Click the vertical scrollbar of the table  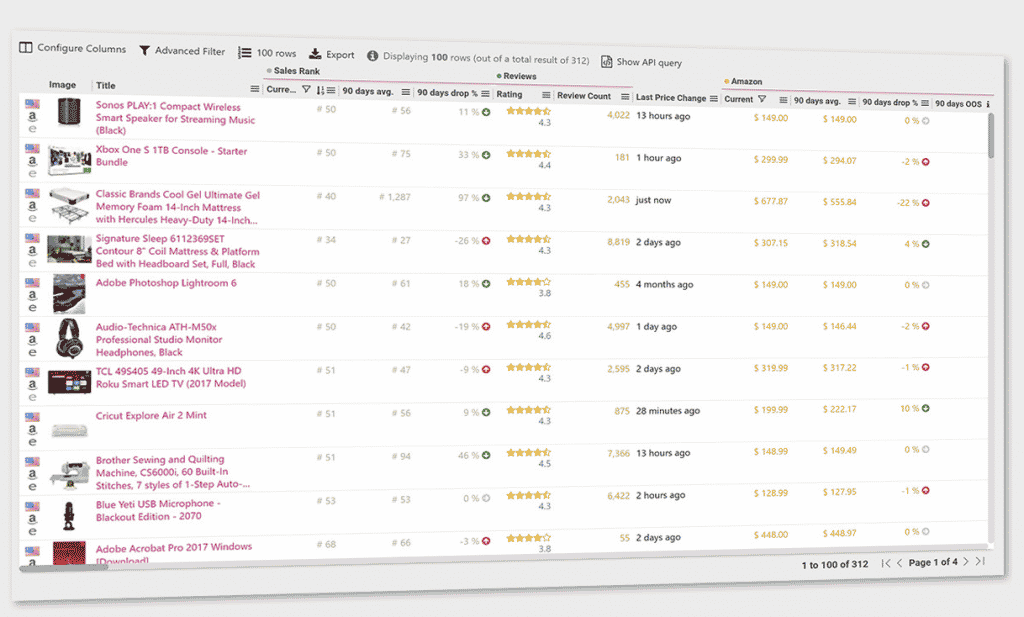point(991,136)
